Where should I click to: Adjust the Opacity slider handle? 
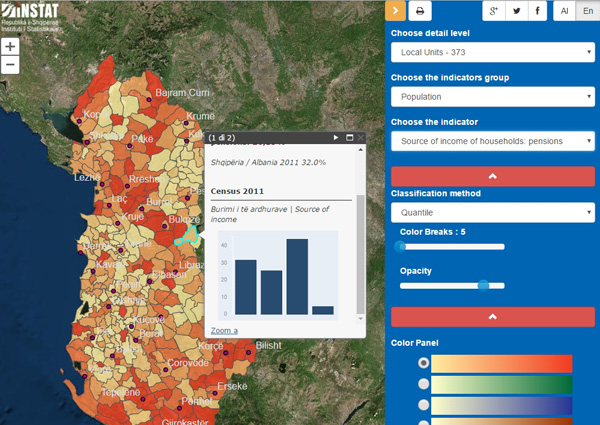click(483, 286)
